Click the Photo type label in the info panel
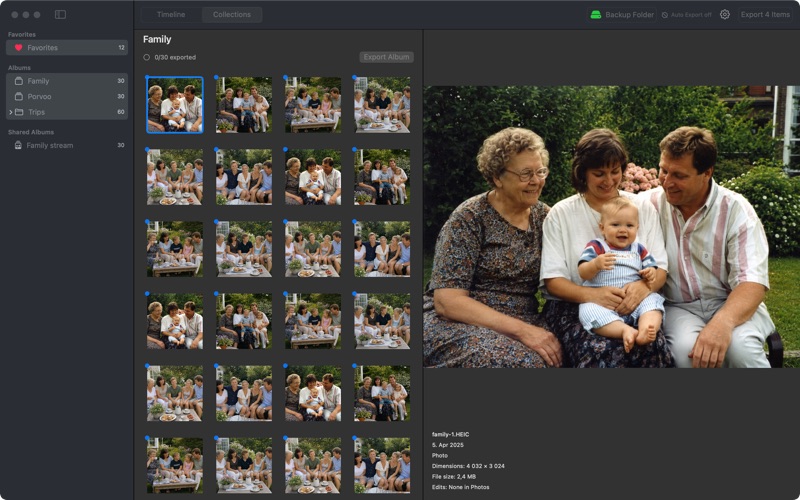Viewport: 800px width, 500px height. [x=439, y=455]
